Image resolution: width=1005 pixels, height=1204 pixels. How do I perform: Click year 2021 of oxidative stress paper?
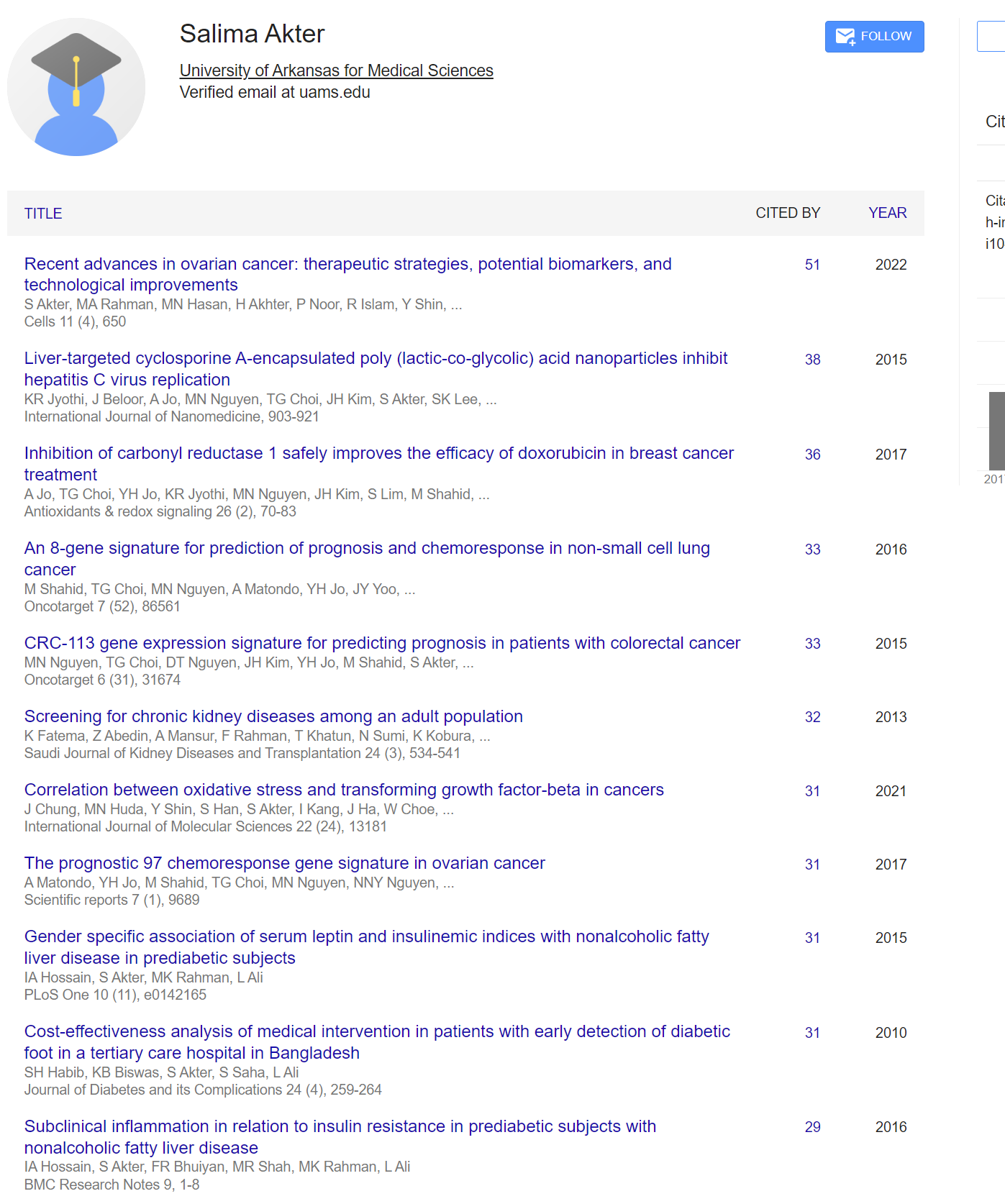pos(891,791)
